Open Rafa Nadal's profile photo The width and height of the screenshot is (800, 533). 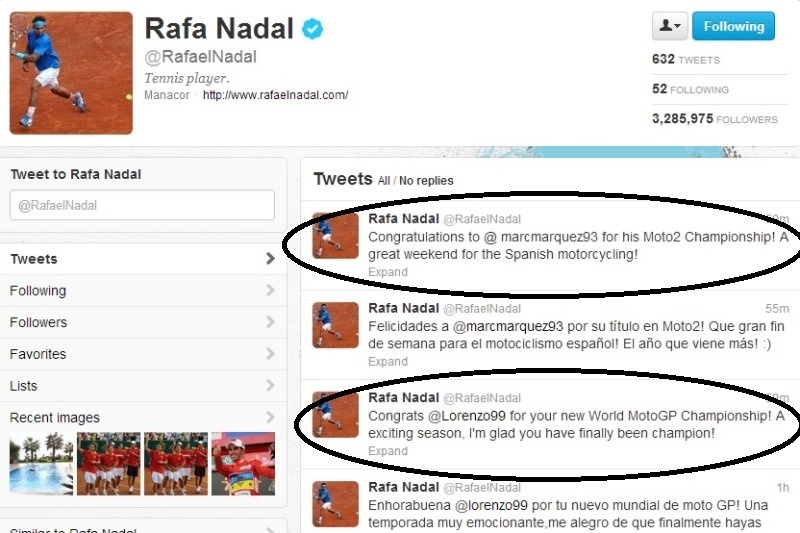point(71,73)
